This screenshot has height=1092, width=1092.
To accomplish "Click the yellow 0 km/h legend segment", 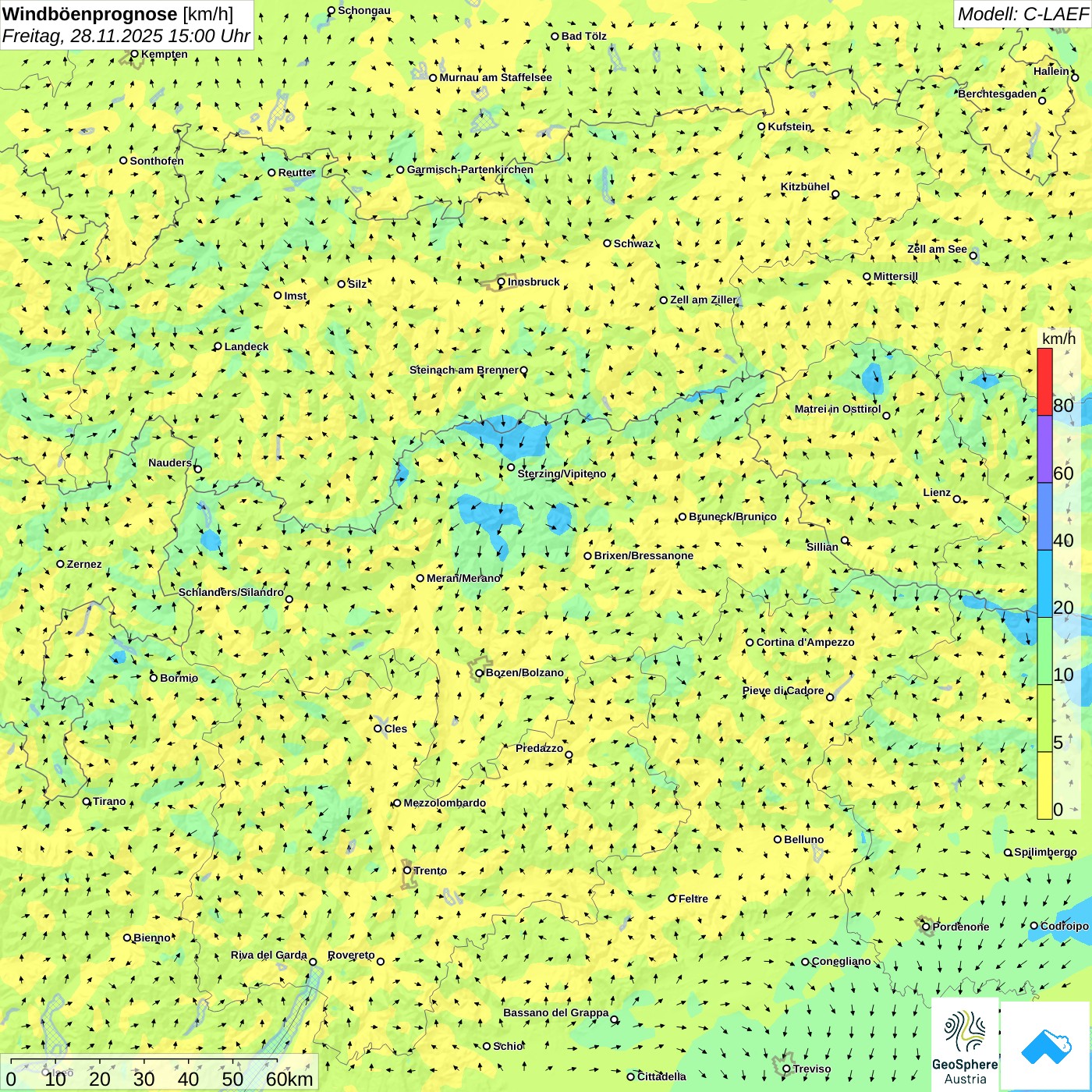I will (1044, 785).
